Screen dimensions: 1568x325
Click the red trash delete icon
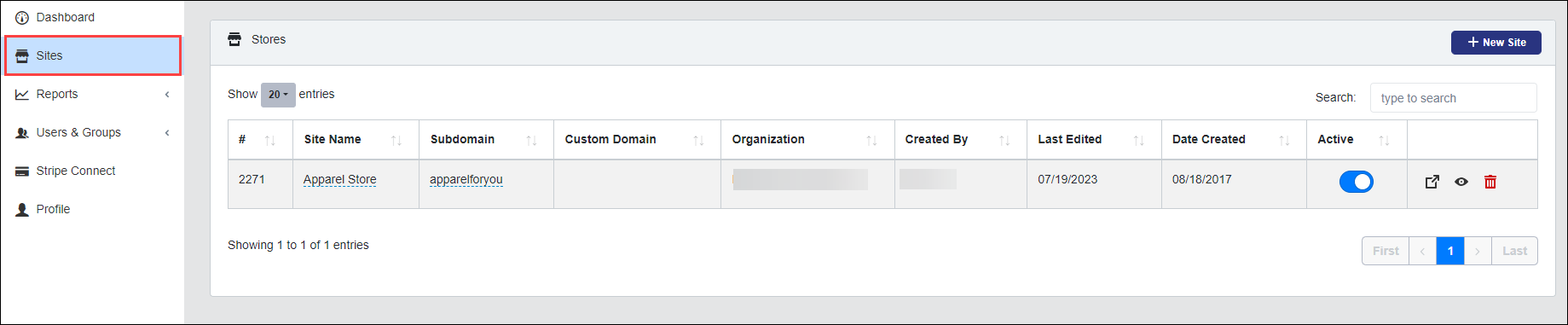tap(1490, 182)
